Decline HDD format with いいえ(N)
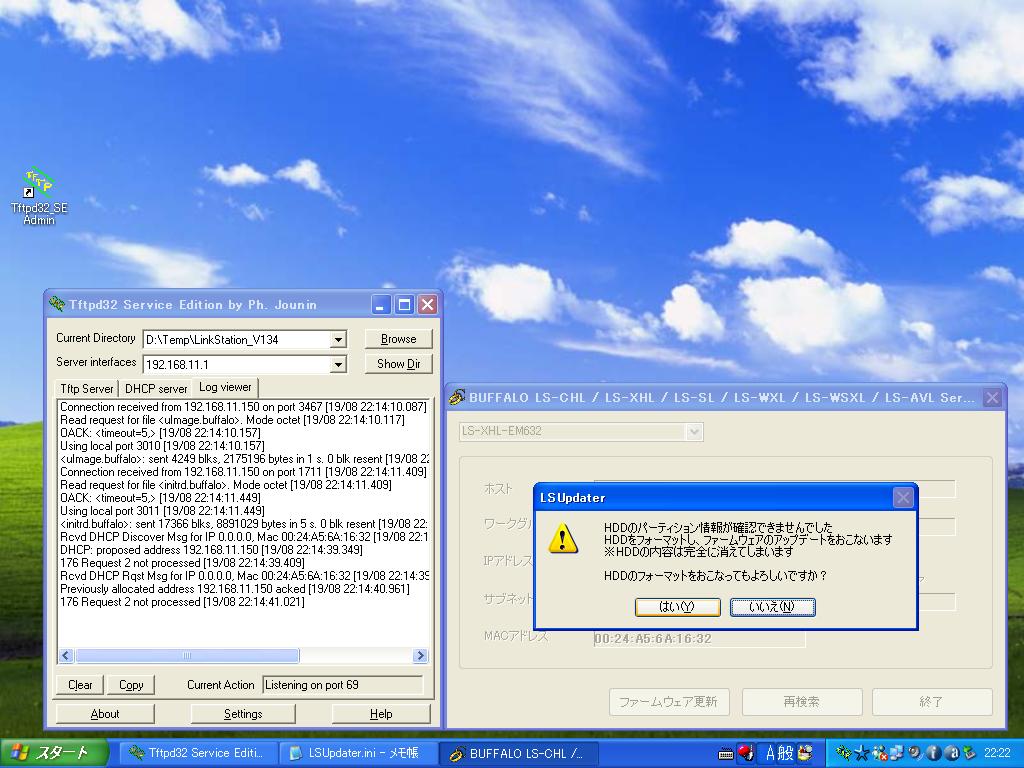This screenshot has height=768, width=1024. [x=772, y=607]
